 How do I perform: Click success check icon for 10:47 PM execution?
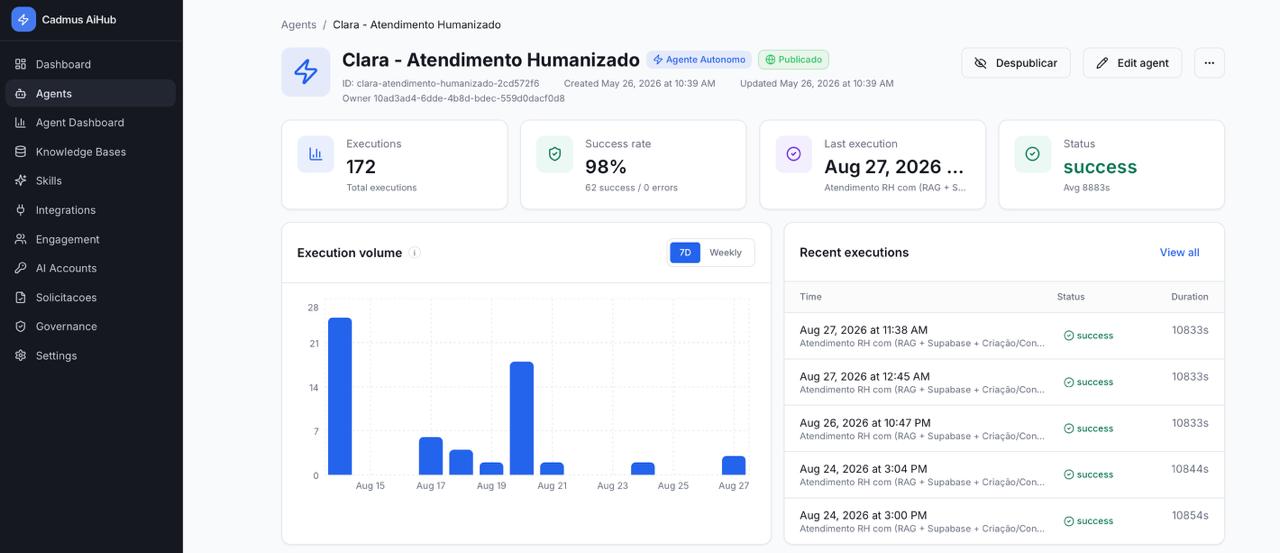(1069, 428)
